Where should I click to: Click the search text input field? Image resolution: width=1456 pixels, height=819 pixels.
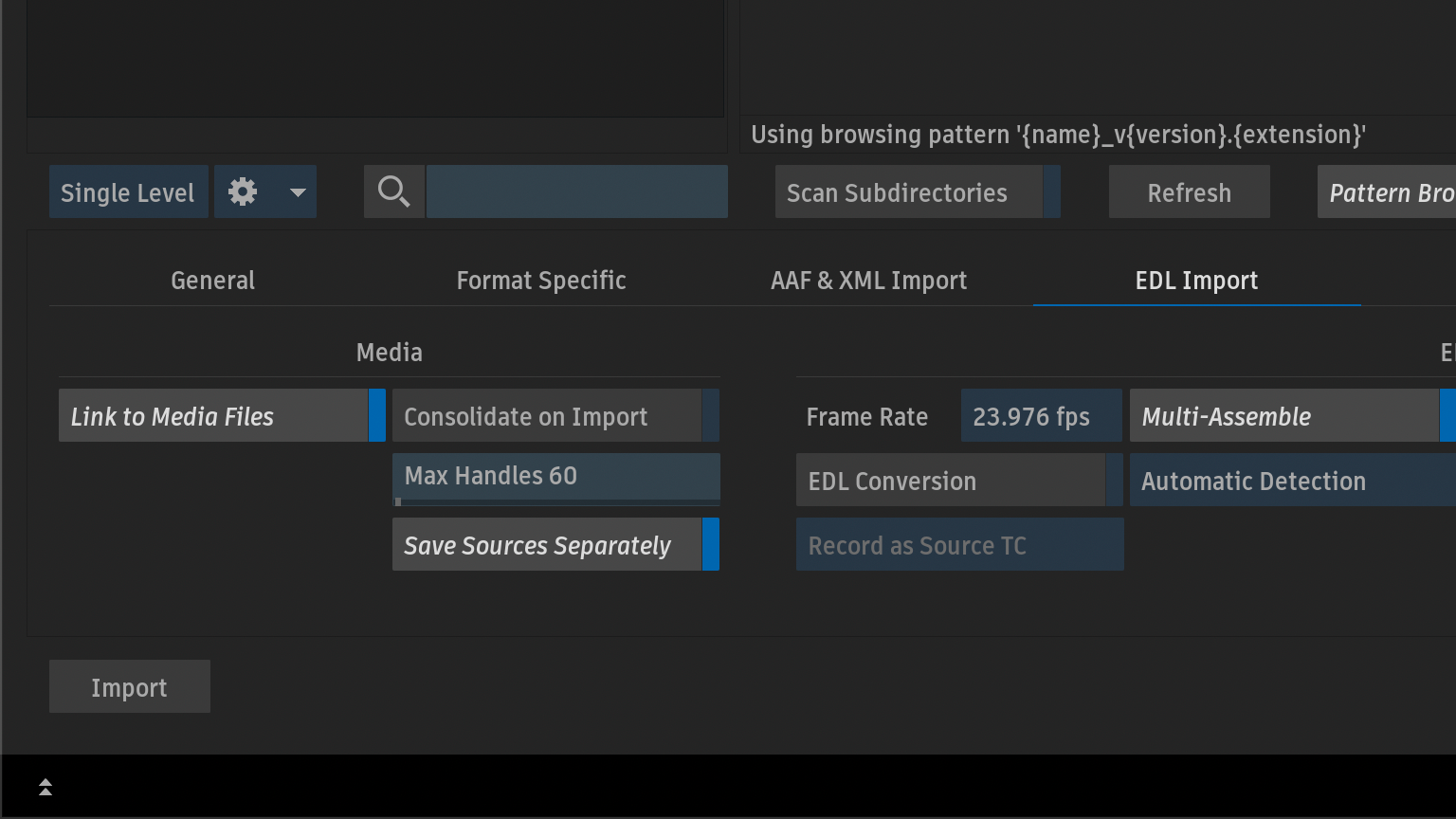coord(576,192)
